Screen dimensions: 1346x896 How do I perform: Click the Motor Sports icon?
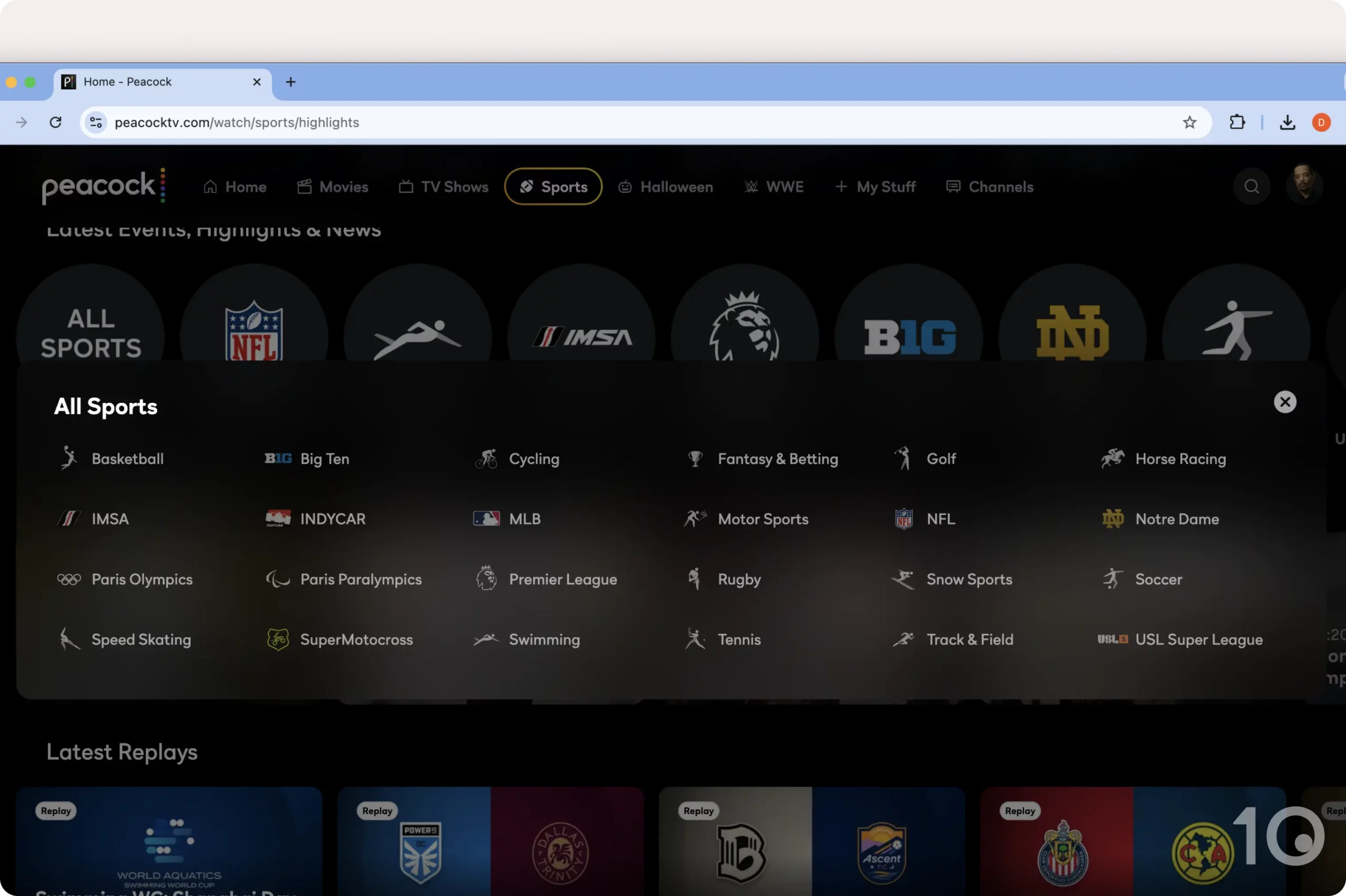[x=695, y=519]
